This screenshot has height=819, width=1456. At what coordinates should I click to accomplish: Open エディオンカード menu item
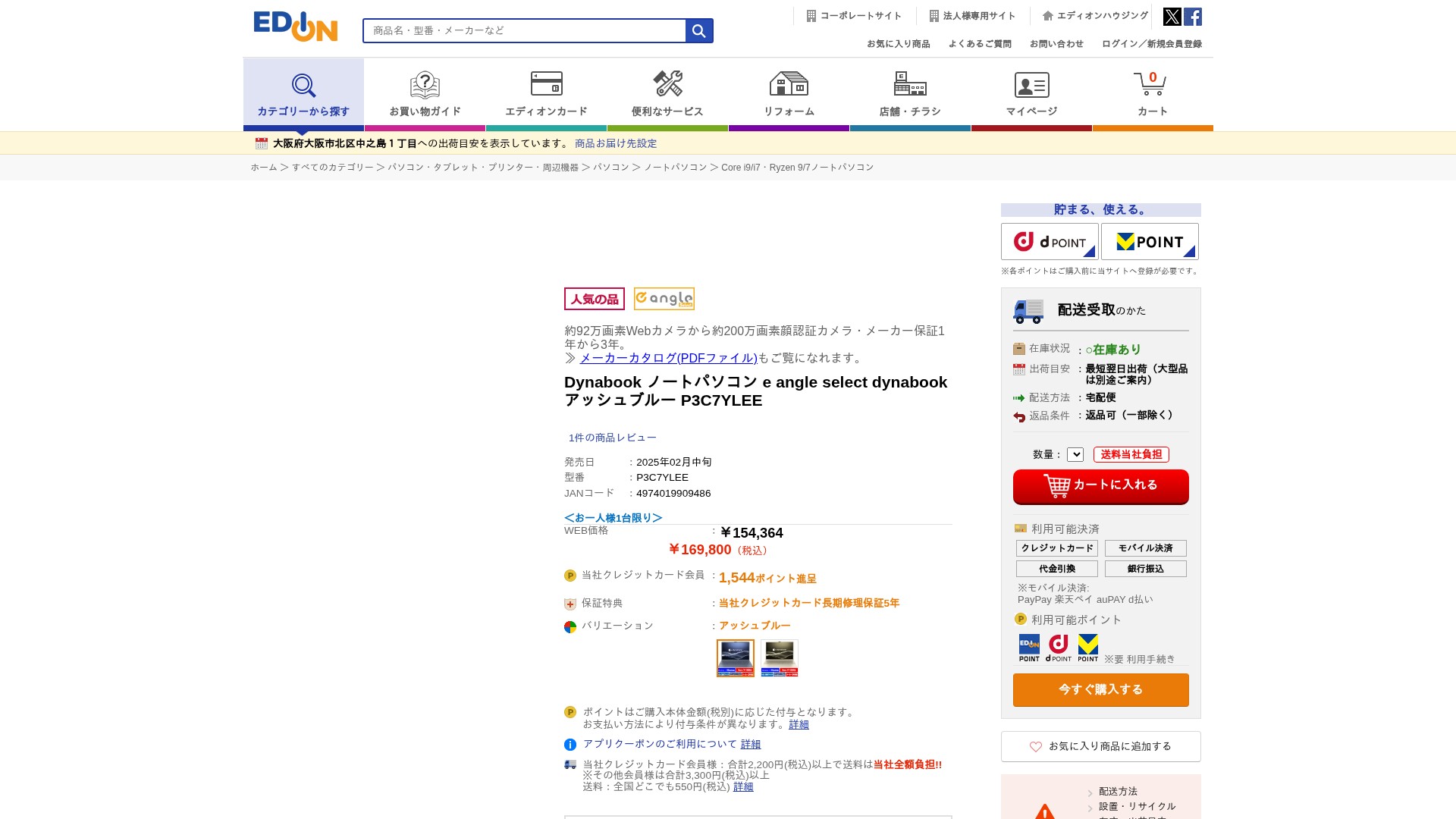pyautogui.click(x=546, y=94)
